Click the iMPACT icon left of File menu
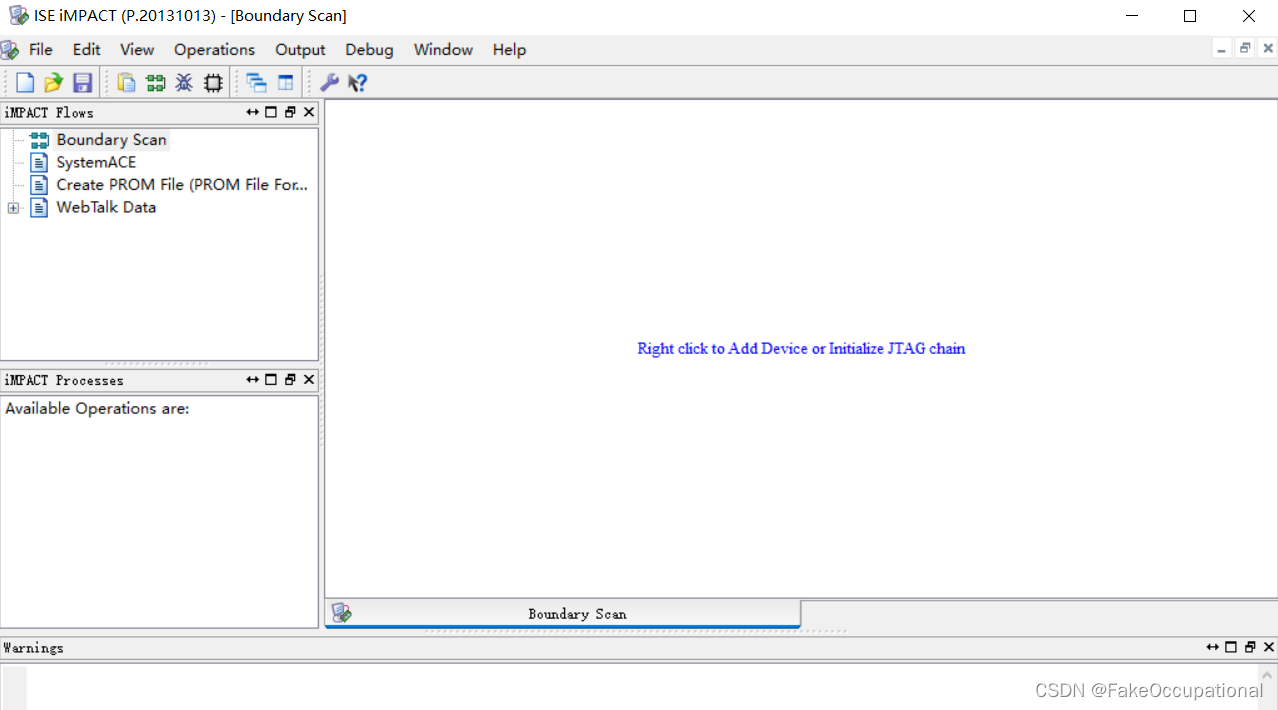The height and width of the screenshot is (710, 1278). [10, 50]
